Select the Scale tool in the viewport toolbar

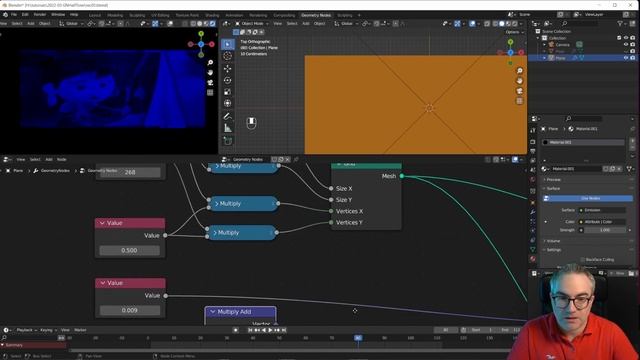(228, 92)
